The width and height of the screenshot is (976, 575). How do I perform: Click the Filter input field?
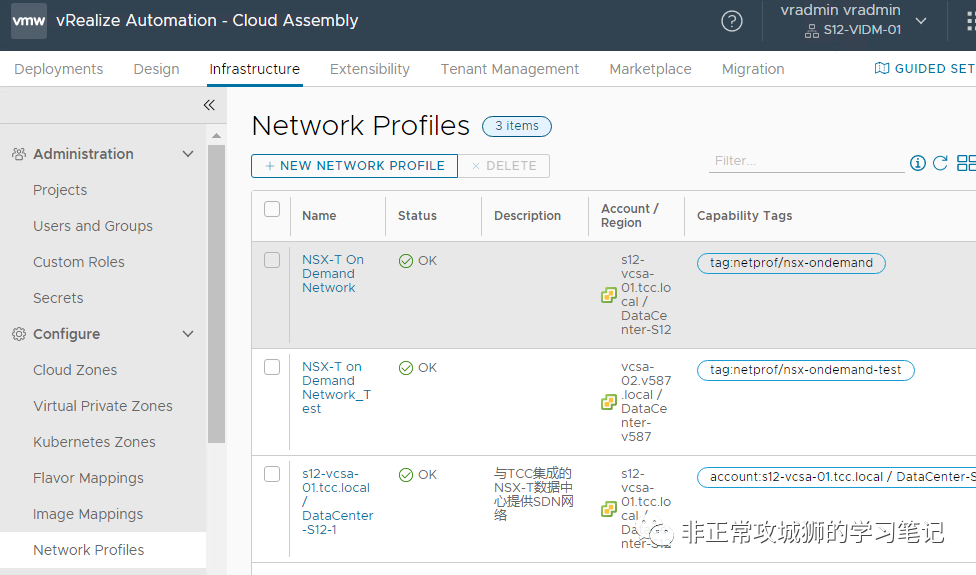click(x=807, y=161)
